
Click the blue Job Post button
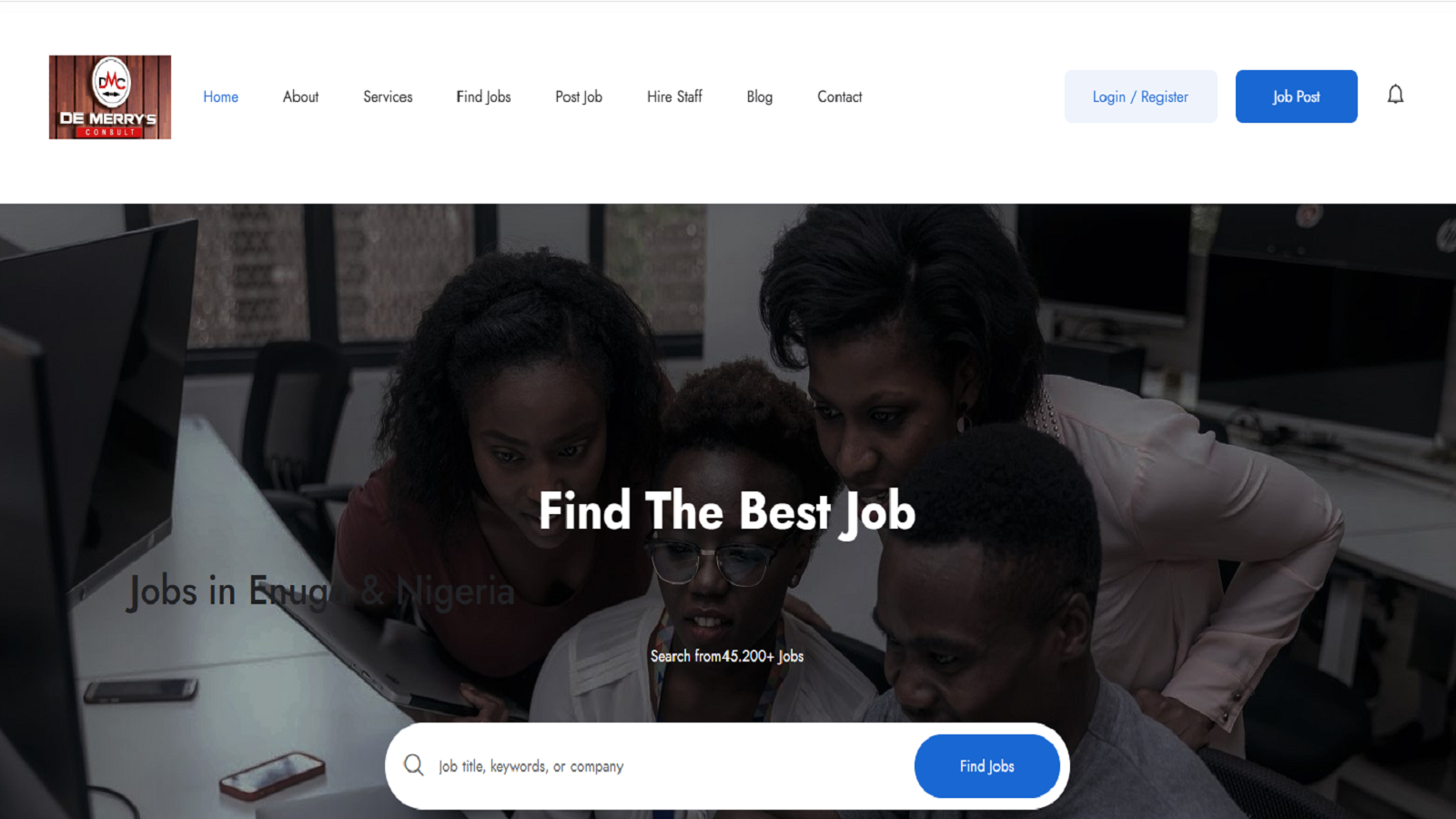(x=1296, y=96)
